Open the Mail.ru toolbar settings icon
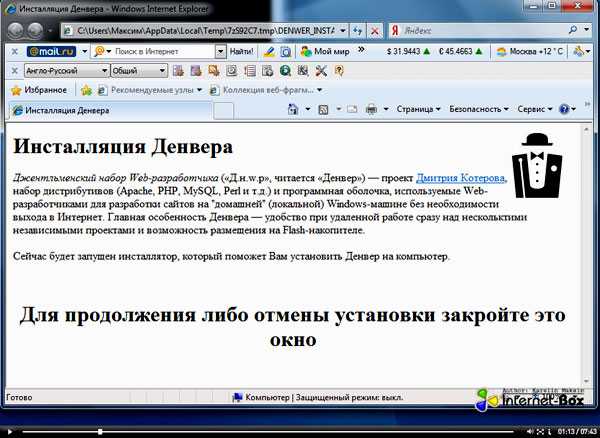Screen dimensions: 600x438 click(x=579, y=52)
